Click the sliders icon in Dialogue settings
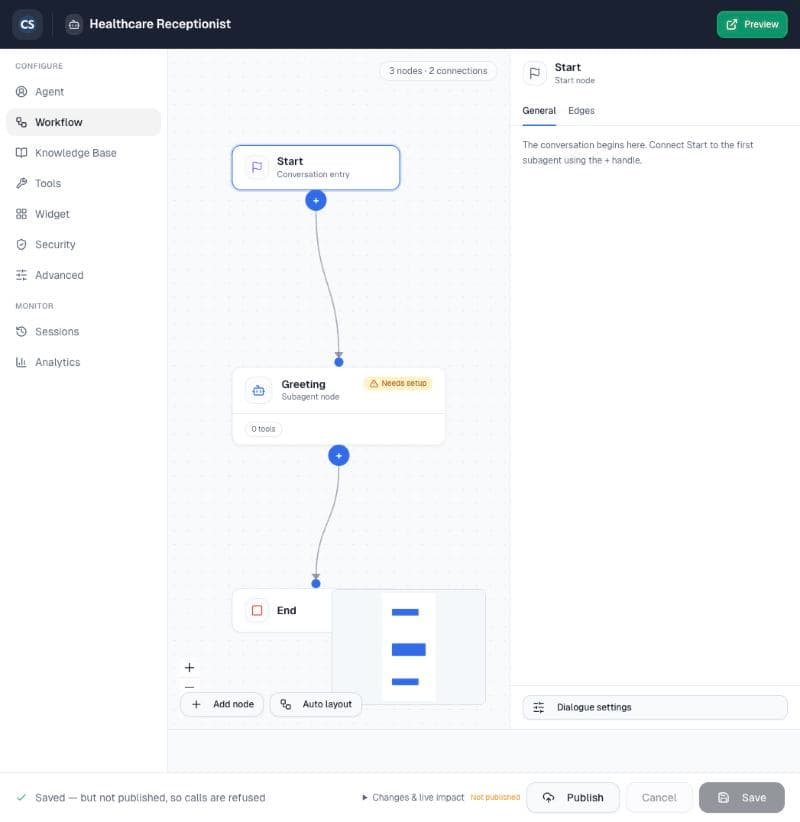The image size is (800, 822). tap(538, 708)
